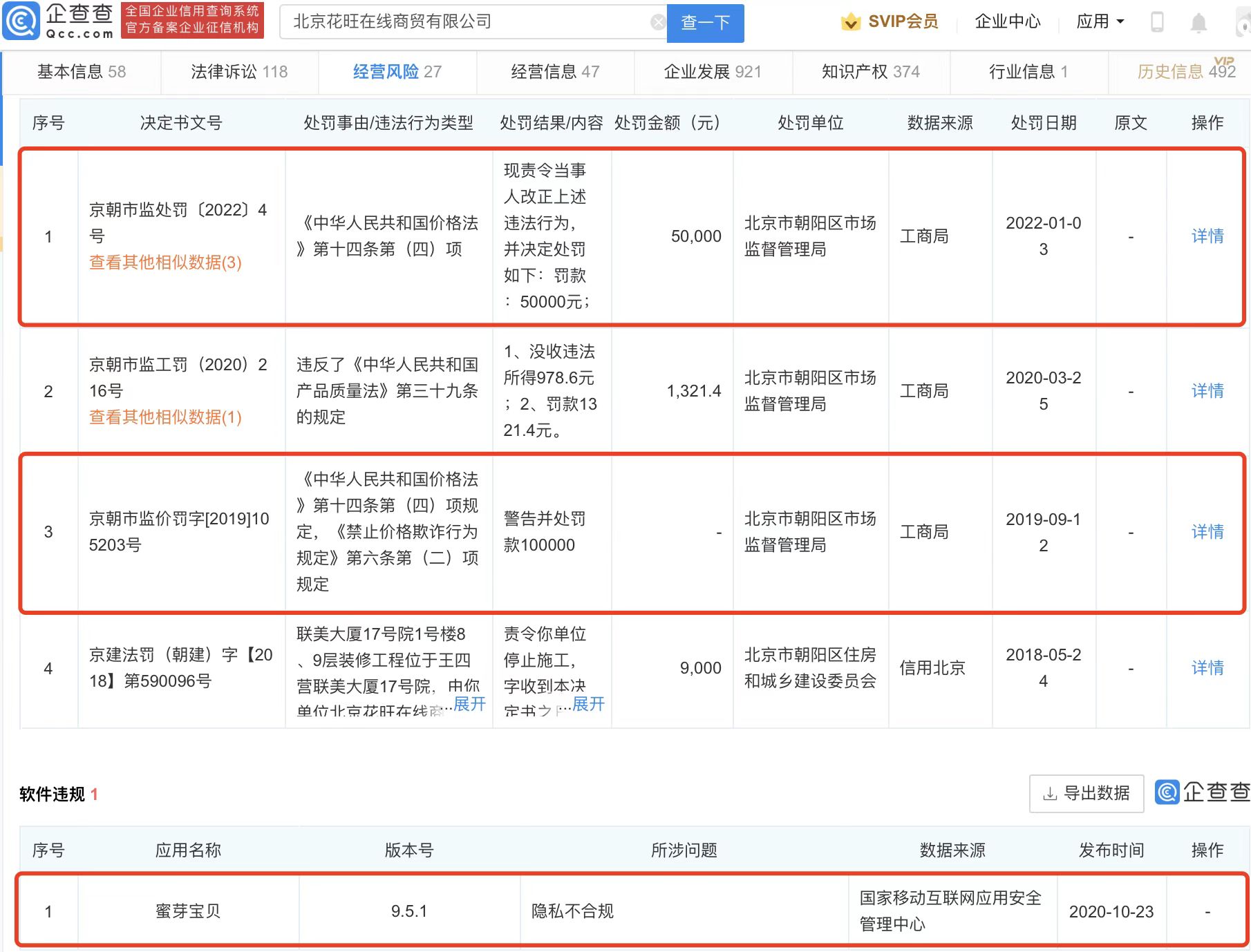This screenshot has height=952, width=1251.
Task: Open the 历史信息 VIP tab
Action: tap(1185, 72)
